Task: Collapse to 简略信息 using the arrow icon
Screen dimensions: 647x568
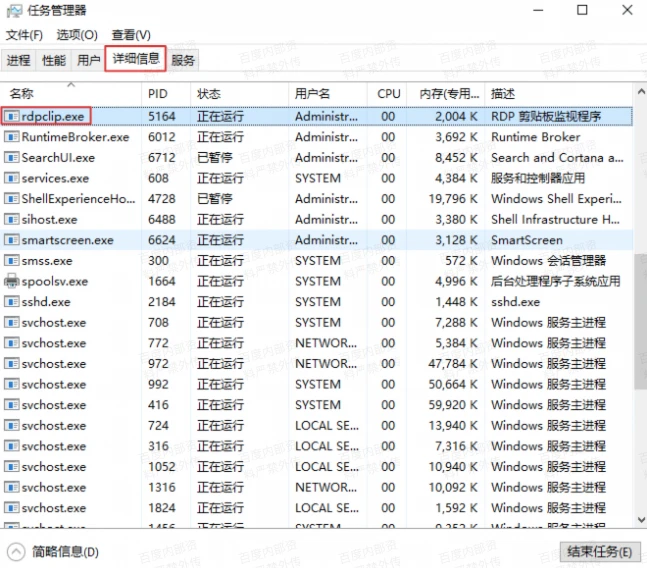Action: [x=16, y=552]
